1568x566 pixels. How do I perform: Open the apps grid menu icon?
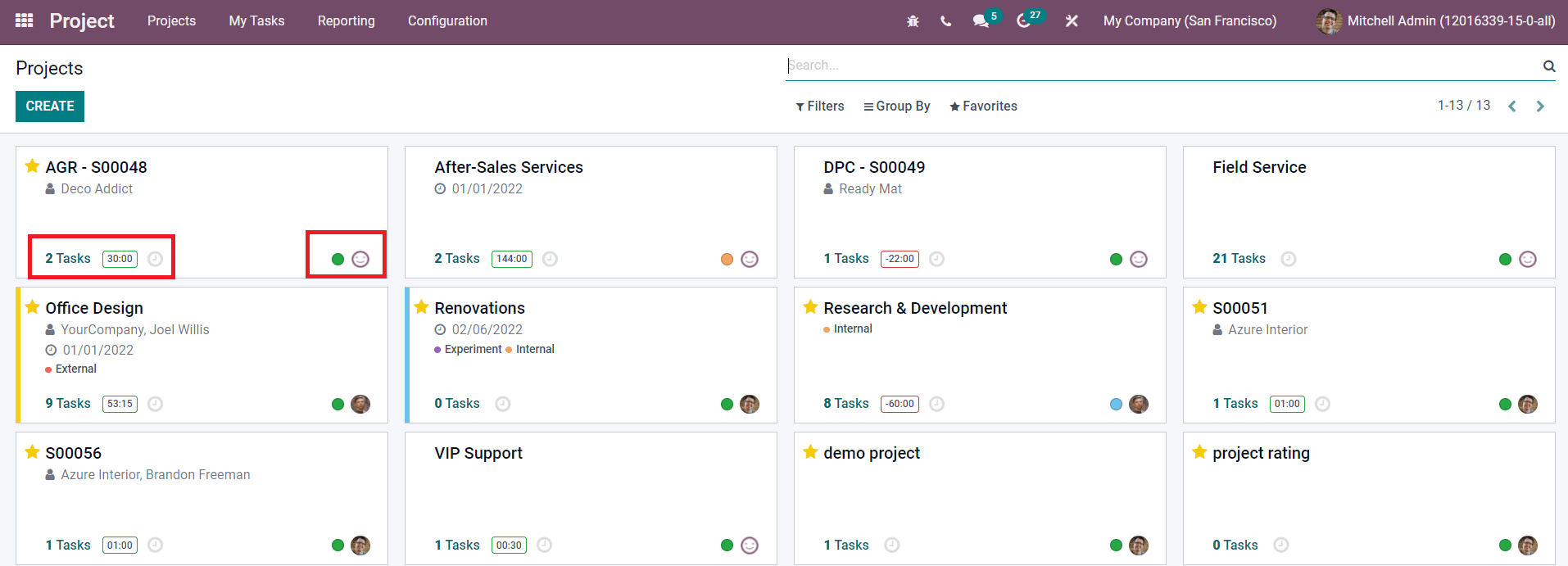point(25,20)
